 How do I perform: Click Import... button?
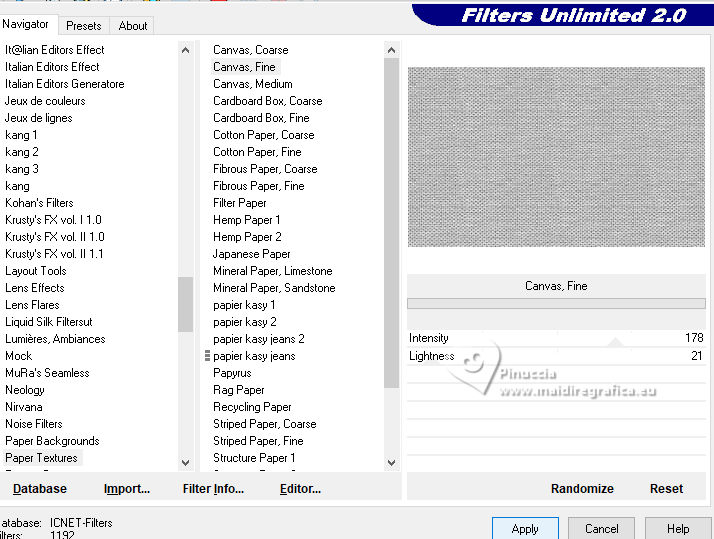click(127, 488)
